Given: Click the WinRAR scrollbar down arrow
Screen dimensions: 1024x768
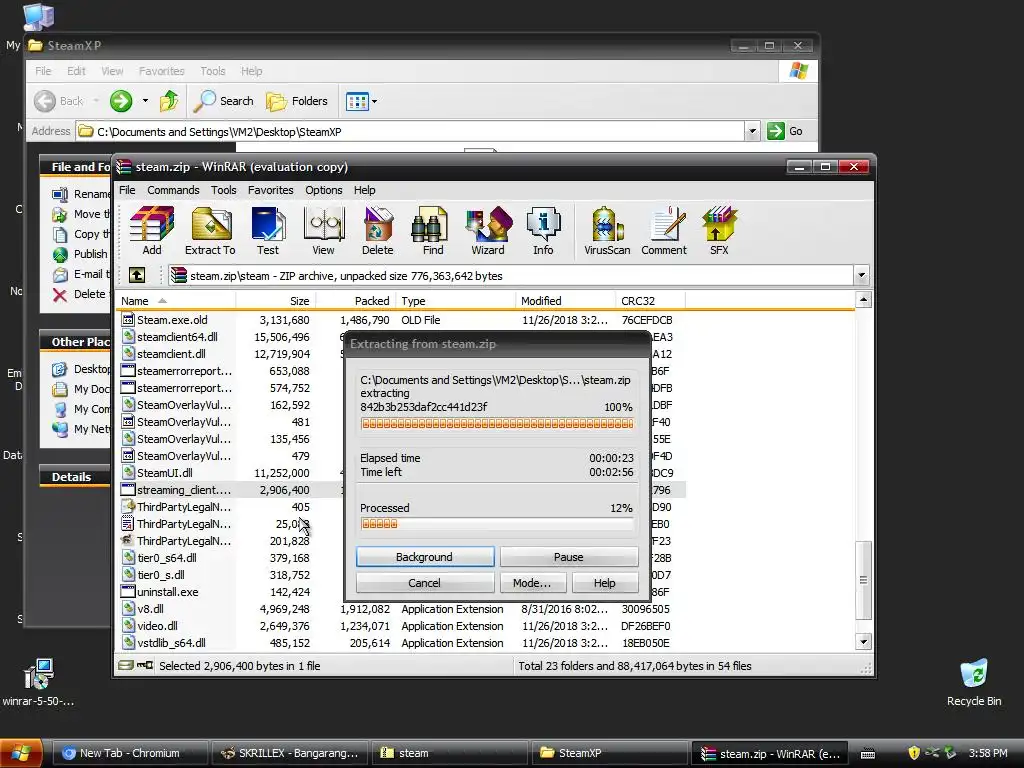Looking at the screenshot, I should coord(863,642).
